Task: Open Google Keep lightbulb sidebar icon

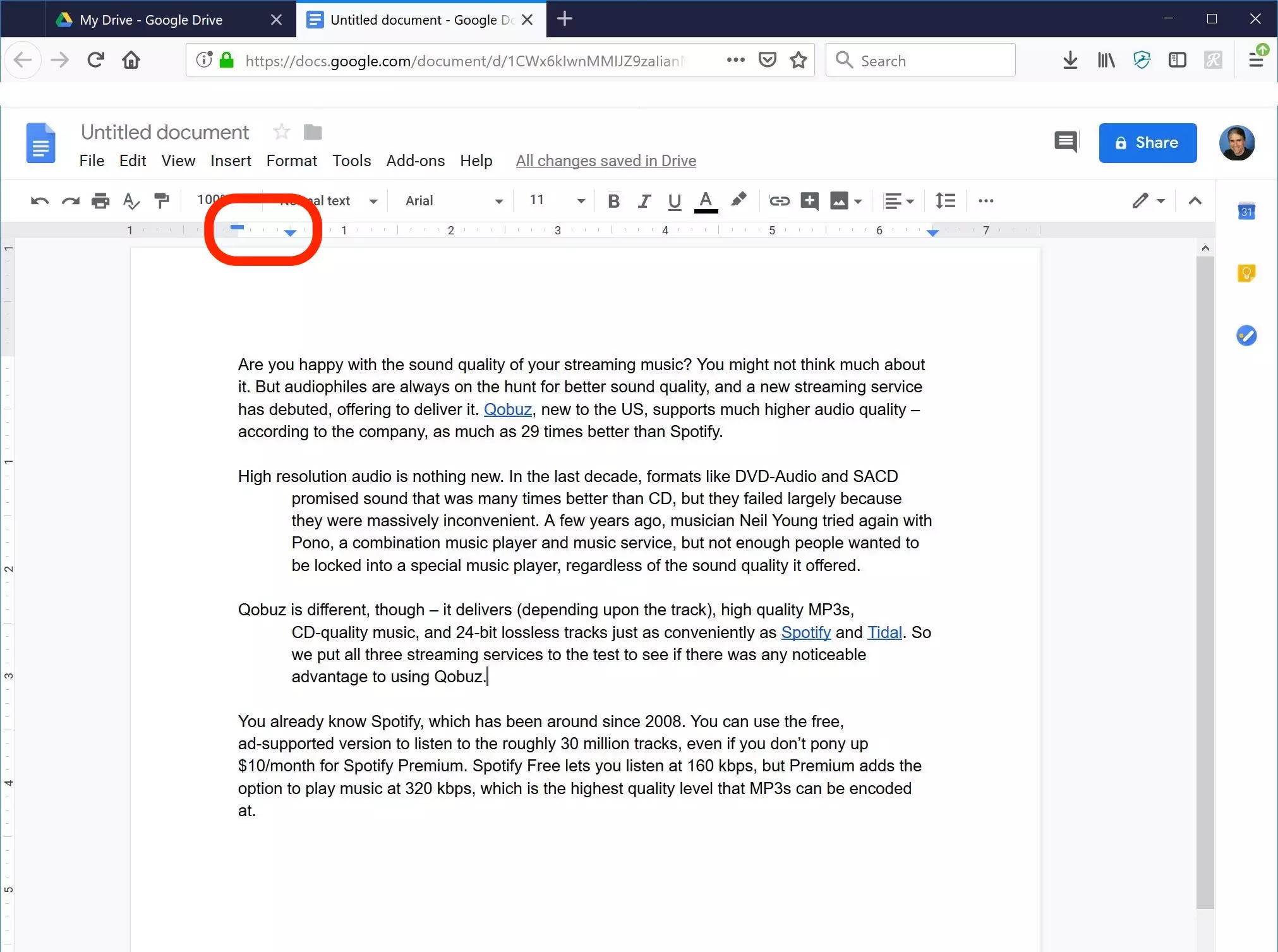Action: [1246, 273]
